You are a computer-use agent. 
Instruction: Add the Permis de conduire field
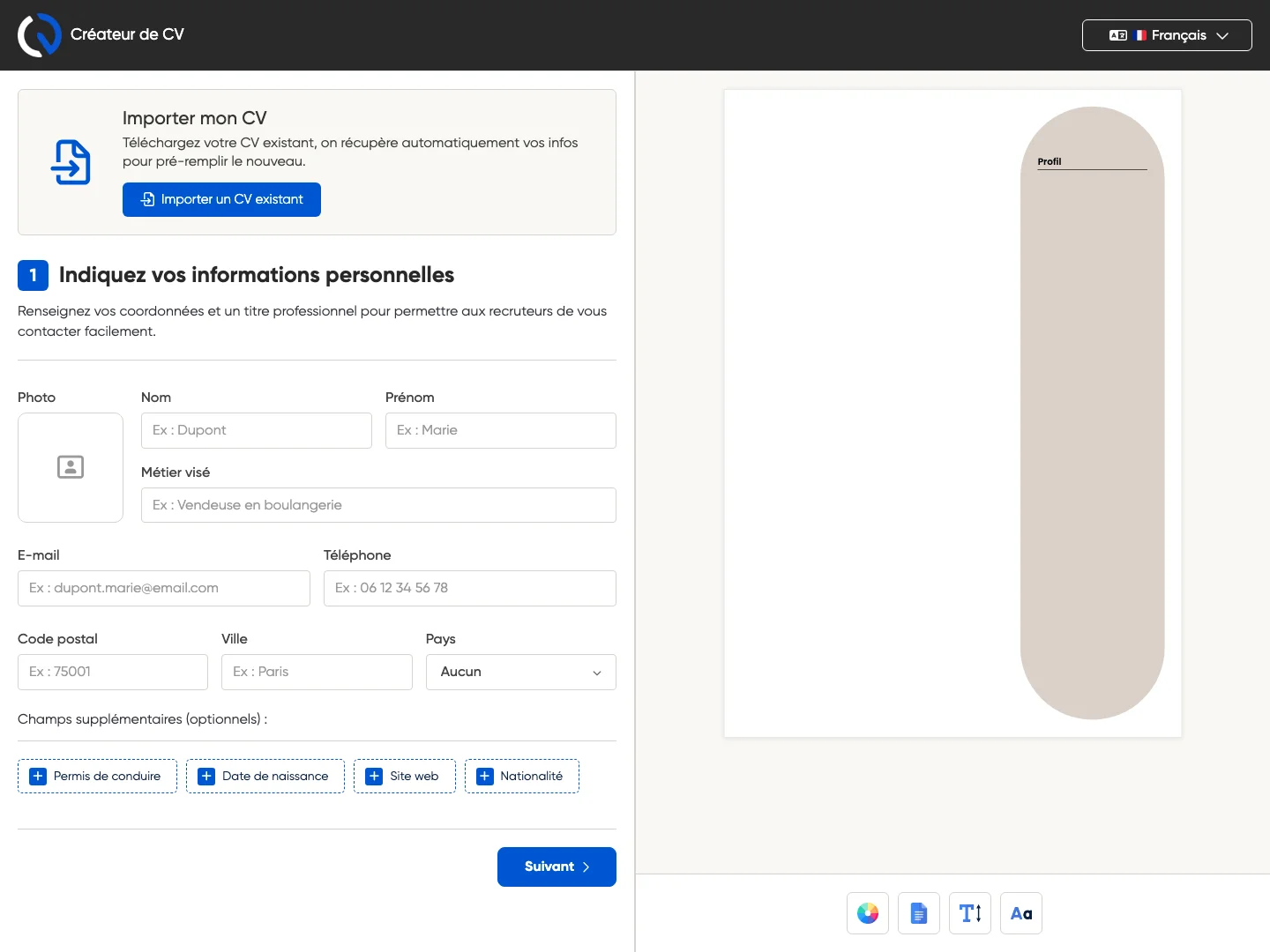click(x=97, y=776)
